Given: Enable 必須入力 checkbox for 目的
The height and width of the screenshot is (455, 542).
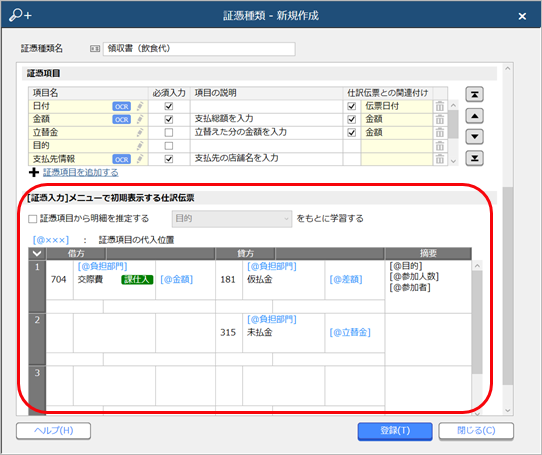Looking at the screenshot, I should (x=169, y=146).
